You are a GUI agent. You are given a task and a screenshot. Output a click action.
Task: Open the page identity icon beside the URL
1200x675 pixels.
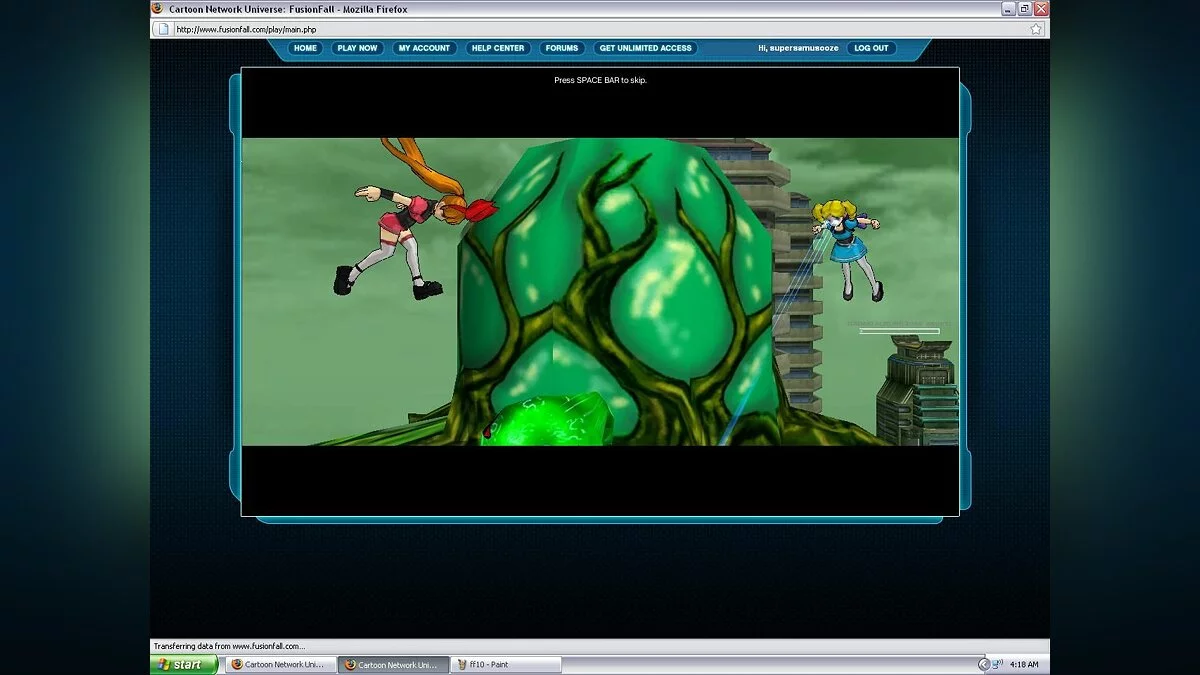coord(162,29)
